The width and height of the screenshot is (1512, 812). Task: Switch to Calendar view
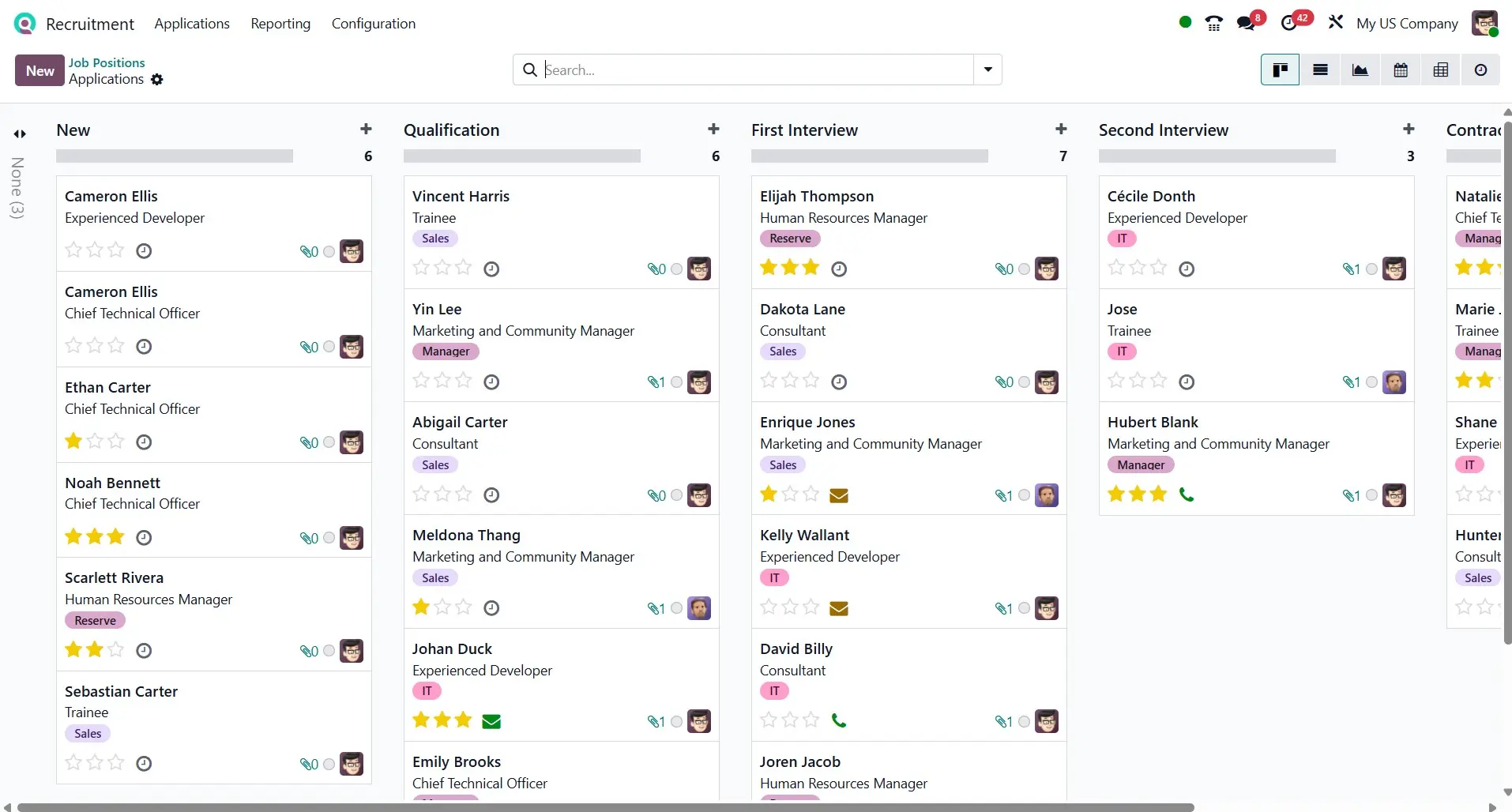pyautogui.click(x=1401, y=70)
